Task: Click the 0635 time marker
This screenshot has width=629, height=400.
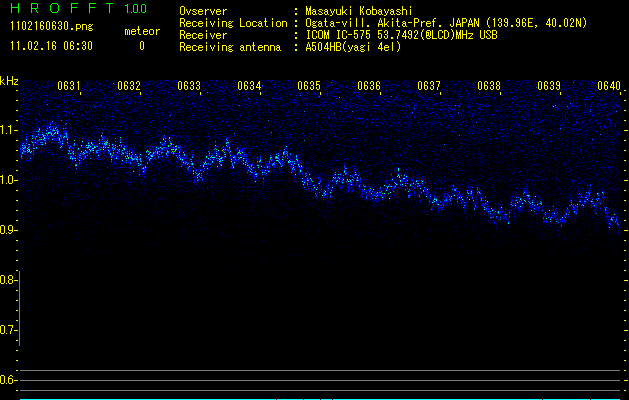Action: (309, 87)
